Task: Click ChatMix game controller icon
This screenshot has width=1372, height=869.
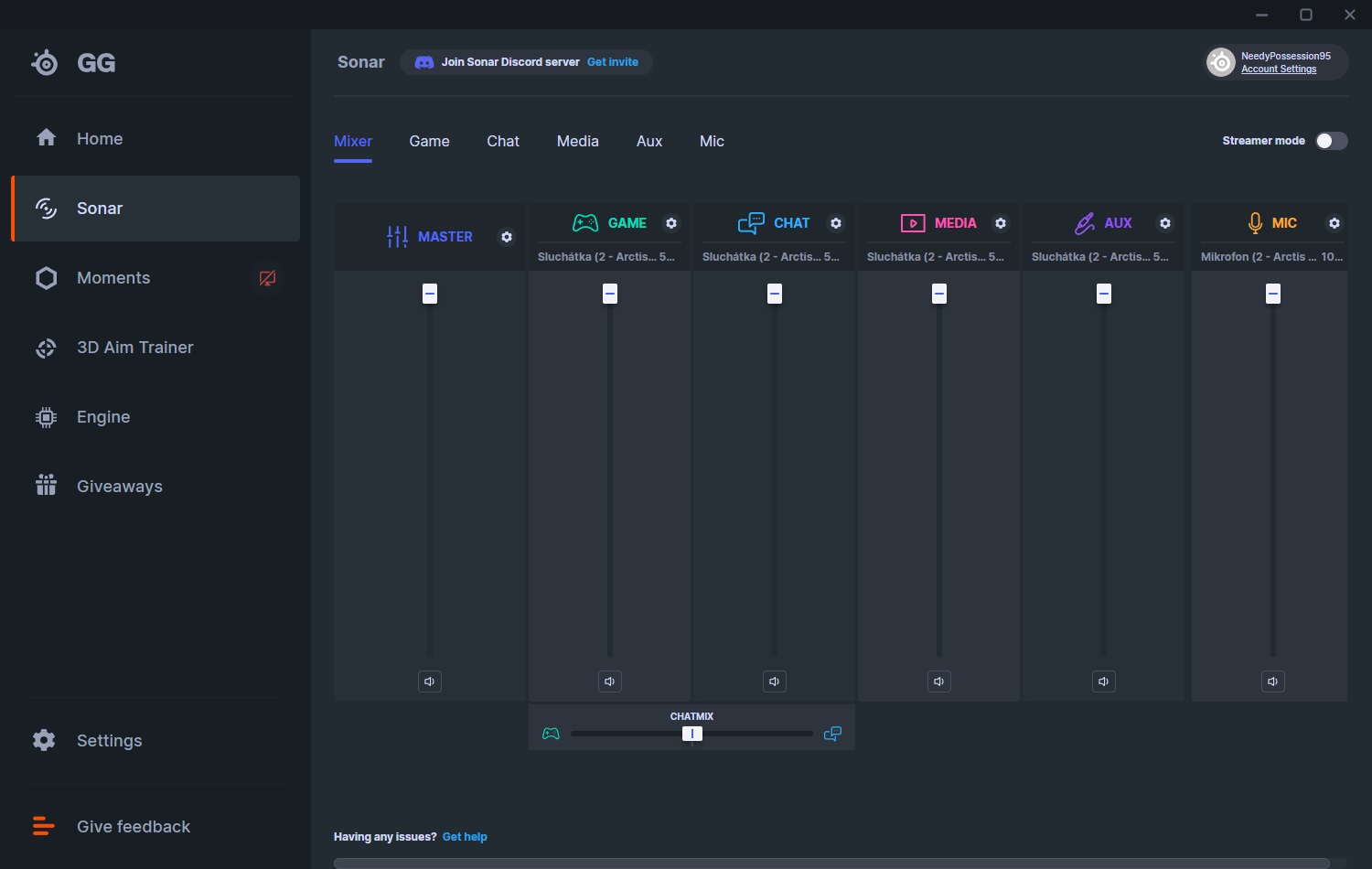Action: click(x=551, y=734)
